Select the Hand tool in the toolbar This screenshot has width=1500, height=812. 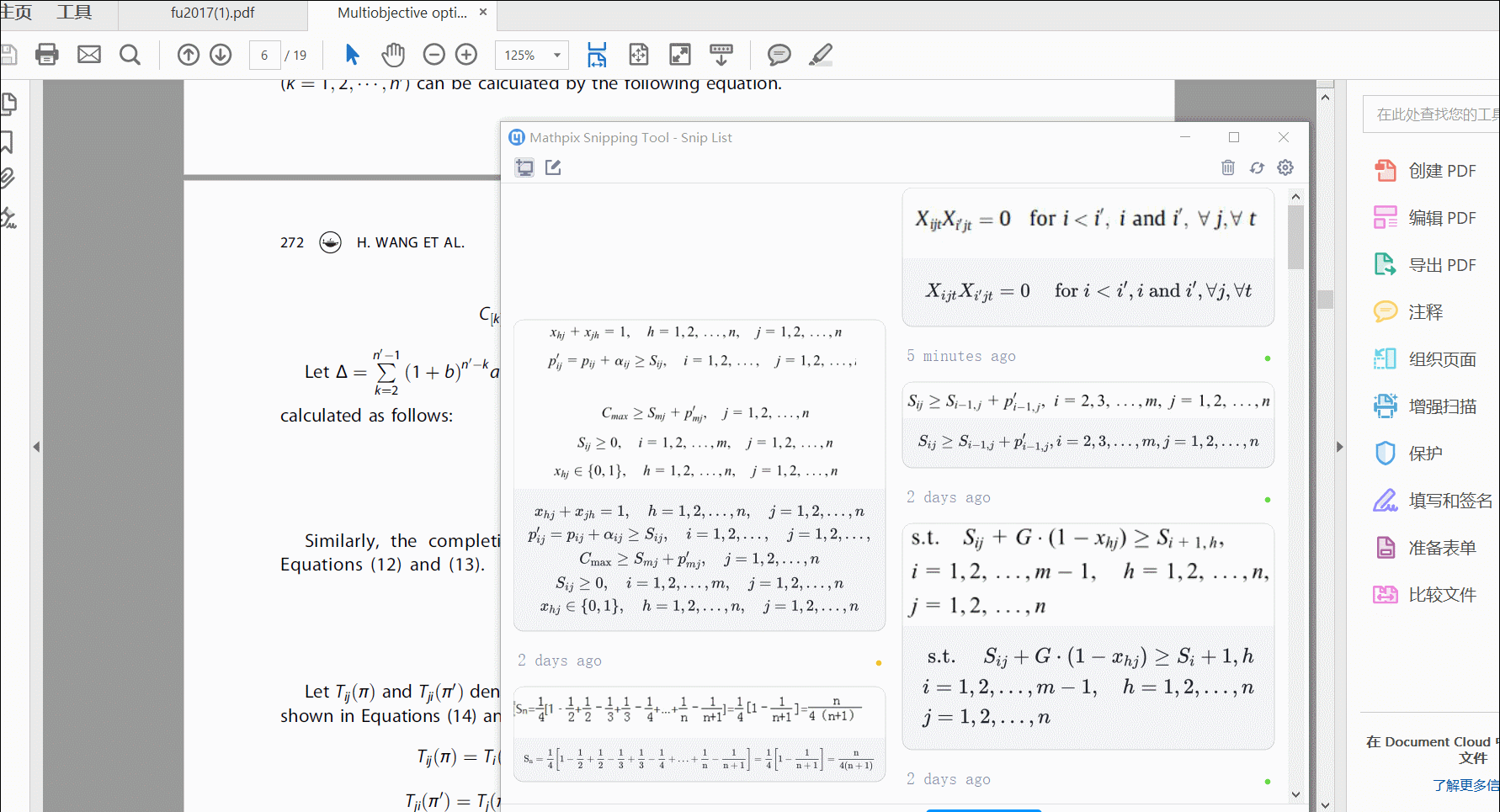(393, 54)
